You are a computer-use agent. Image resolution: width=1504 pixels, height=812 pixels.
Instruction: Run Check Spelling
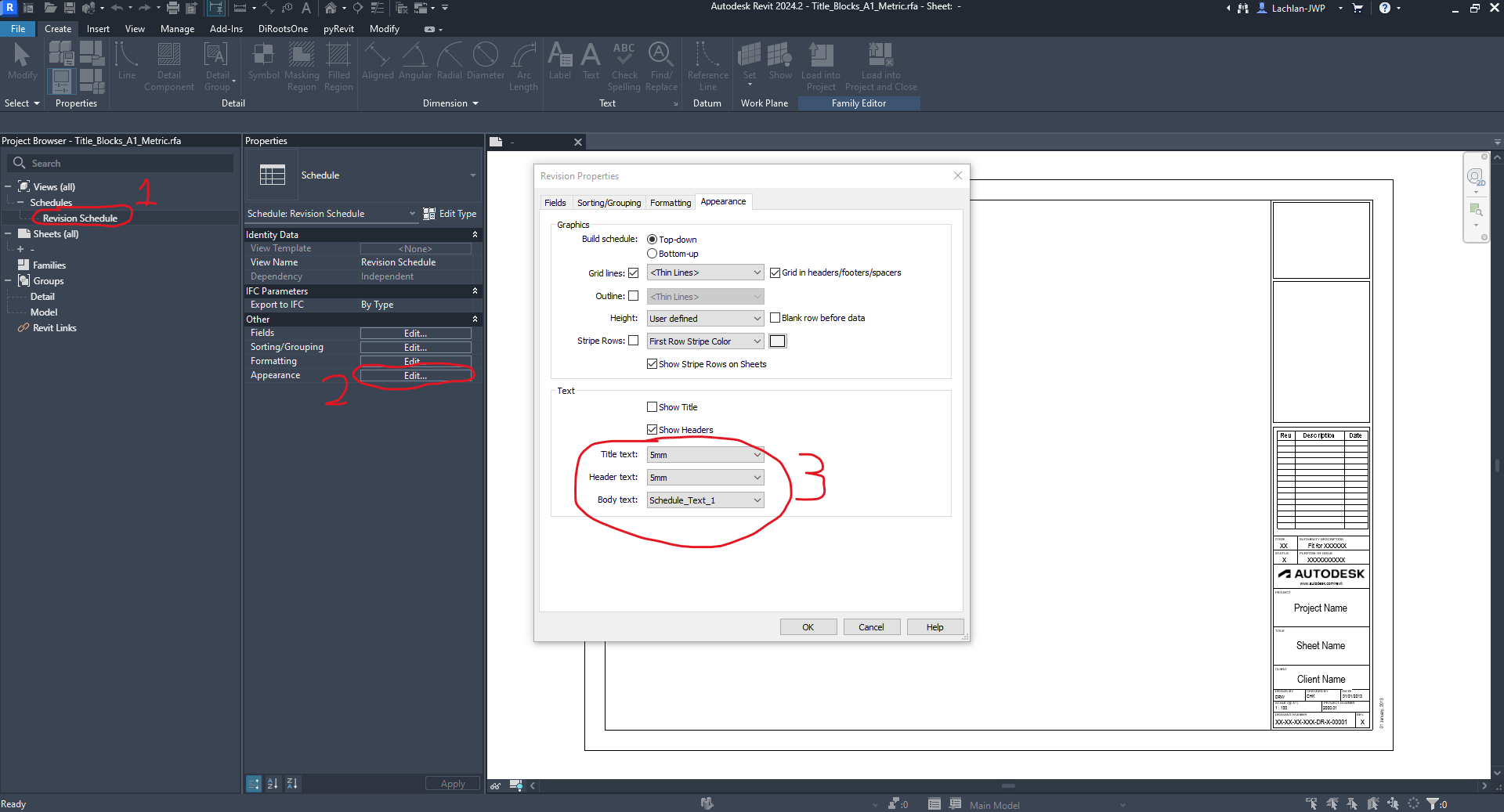[x=624, y=67]
